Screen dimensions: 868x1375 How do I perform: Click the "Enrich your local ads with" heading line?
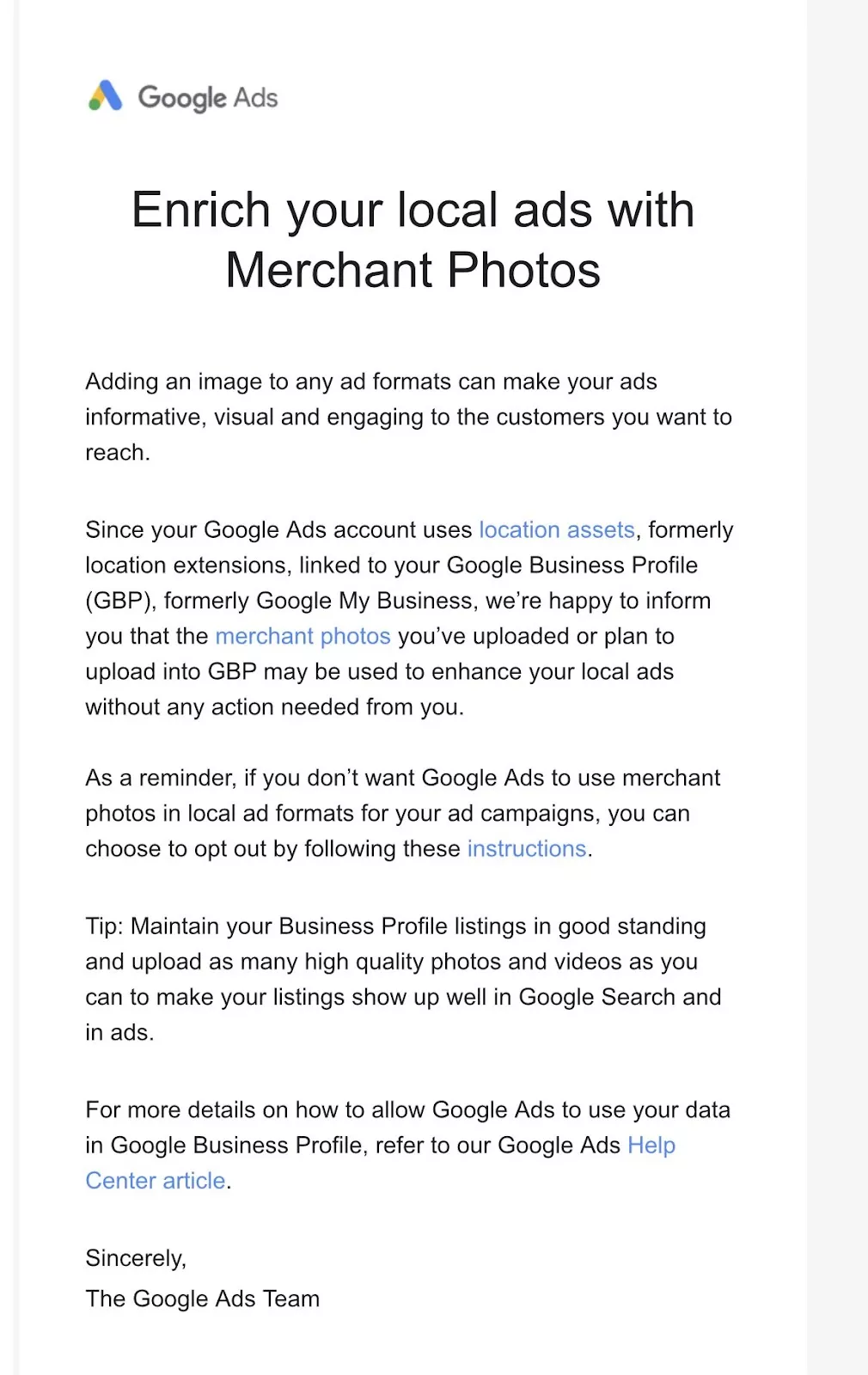click(x=413, y=210)
